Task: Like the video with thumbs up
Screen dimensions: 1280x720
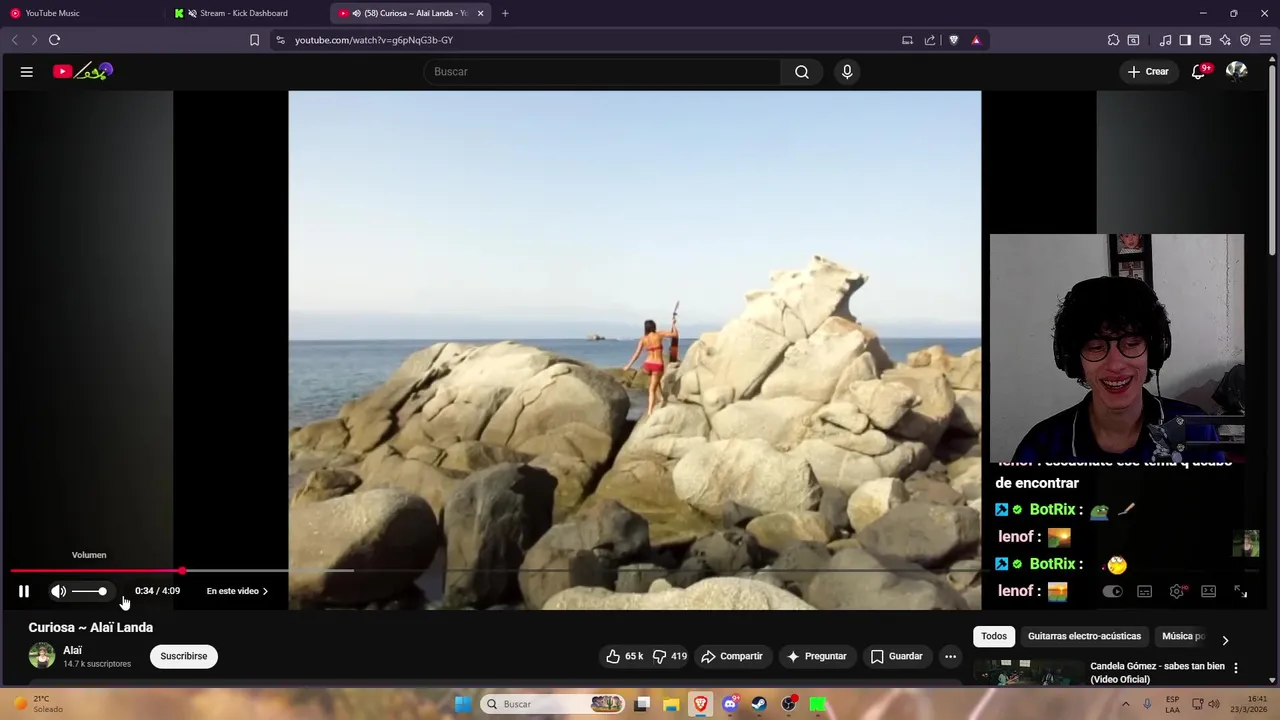Action: coord(624,656)
